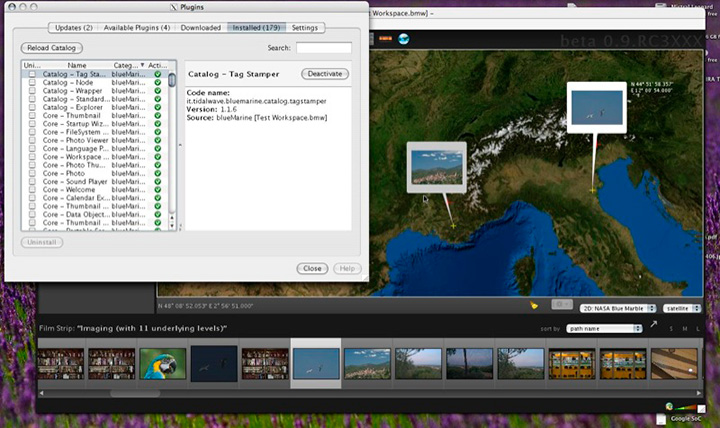The image size is (720, 428).
Task: Click green active icon for Core – Language P
Action: point(158,149)
